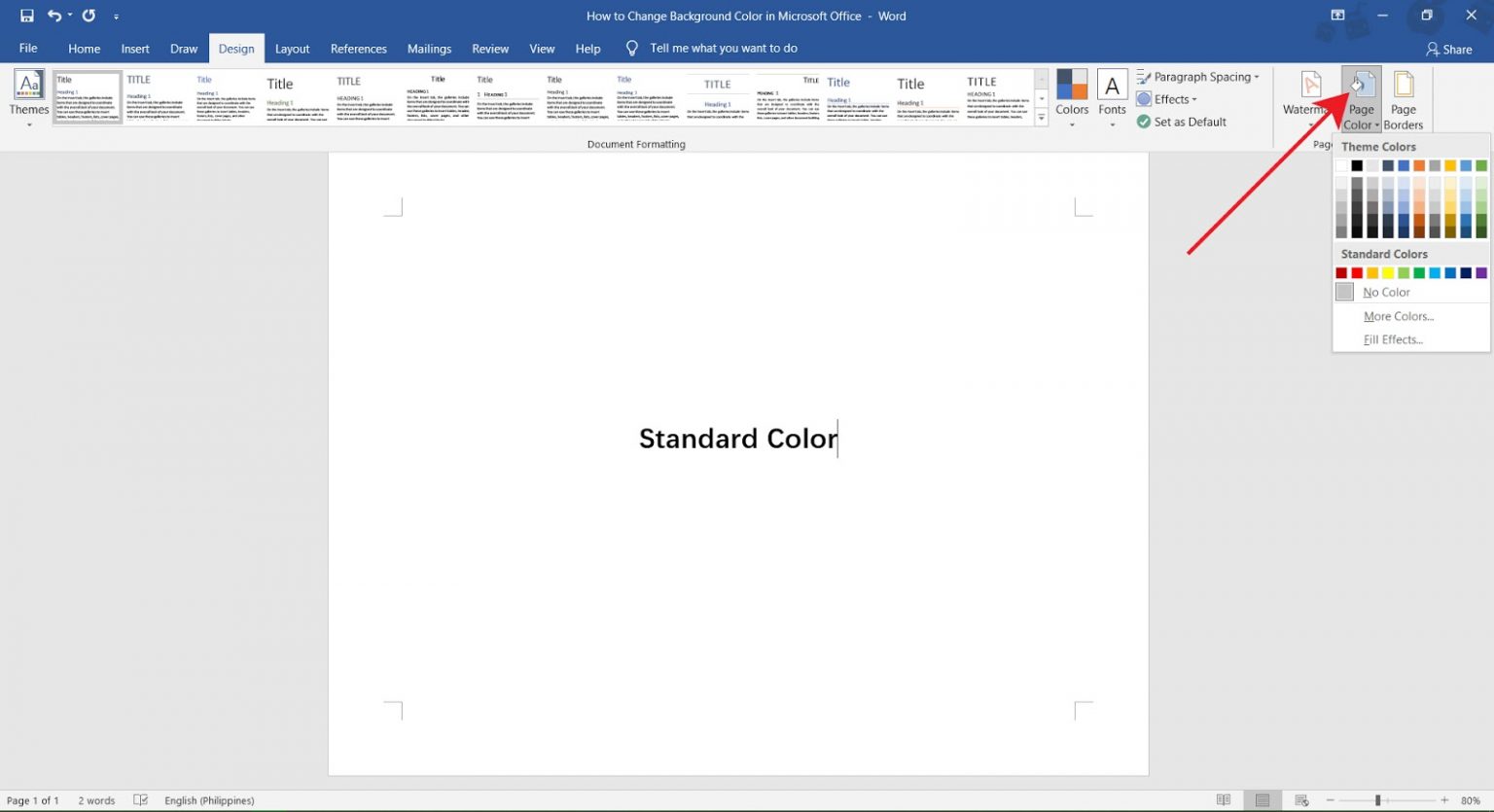Screen dimensions: 1494x812
Task: Open the Watermark menu
Action: pyautogui.click(x=1308, y=99)
